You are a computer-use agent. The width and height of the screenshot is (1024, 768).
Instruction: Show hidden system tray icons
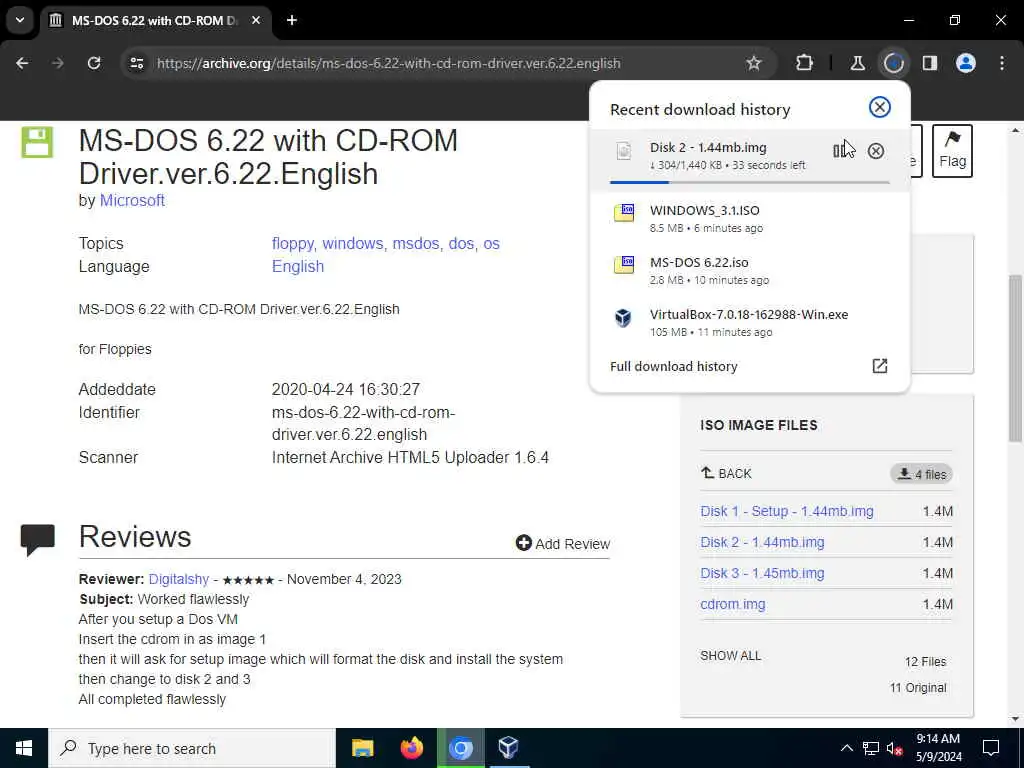coord(846,748)
